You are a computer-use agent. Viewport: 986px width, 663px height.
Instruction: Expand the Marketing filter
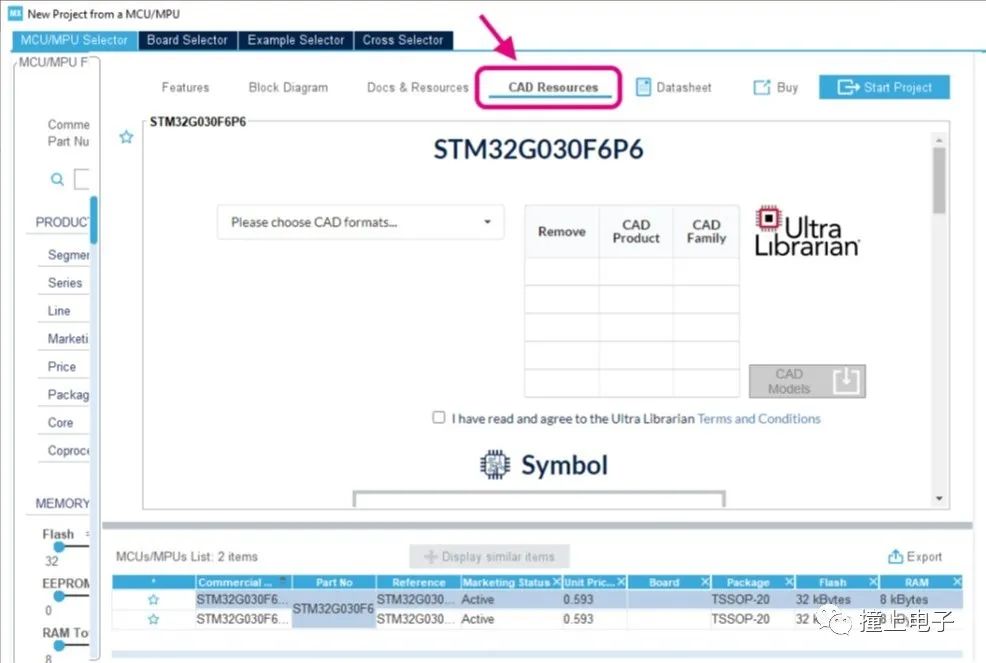pos(68,338)
